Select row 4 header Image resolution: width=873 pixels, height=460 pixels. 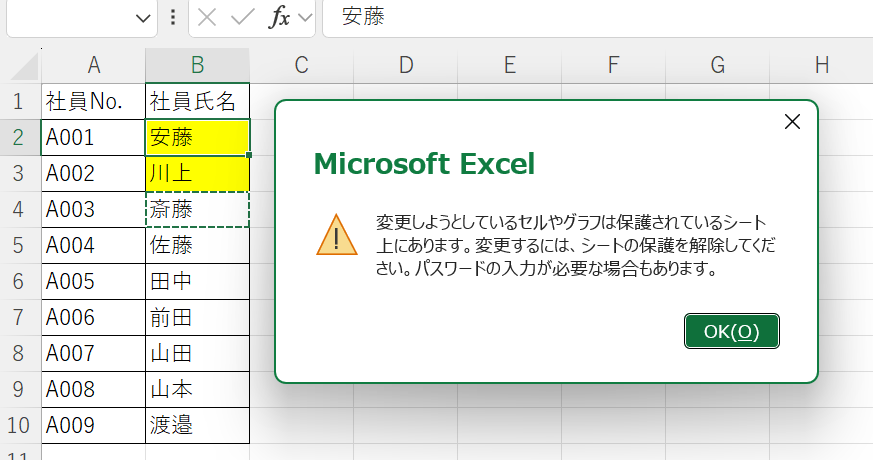click(19, 209)
